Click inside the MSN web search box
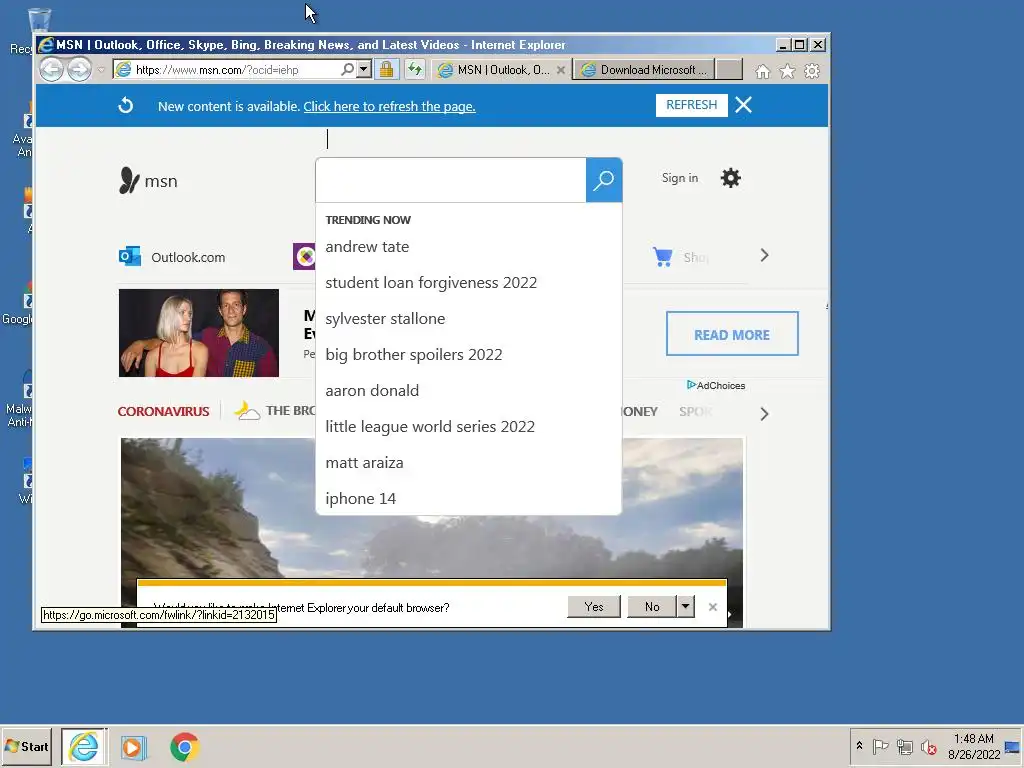The image size is (1024, 768). (451, 180)
